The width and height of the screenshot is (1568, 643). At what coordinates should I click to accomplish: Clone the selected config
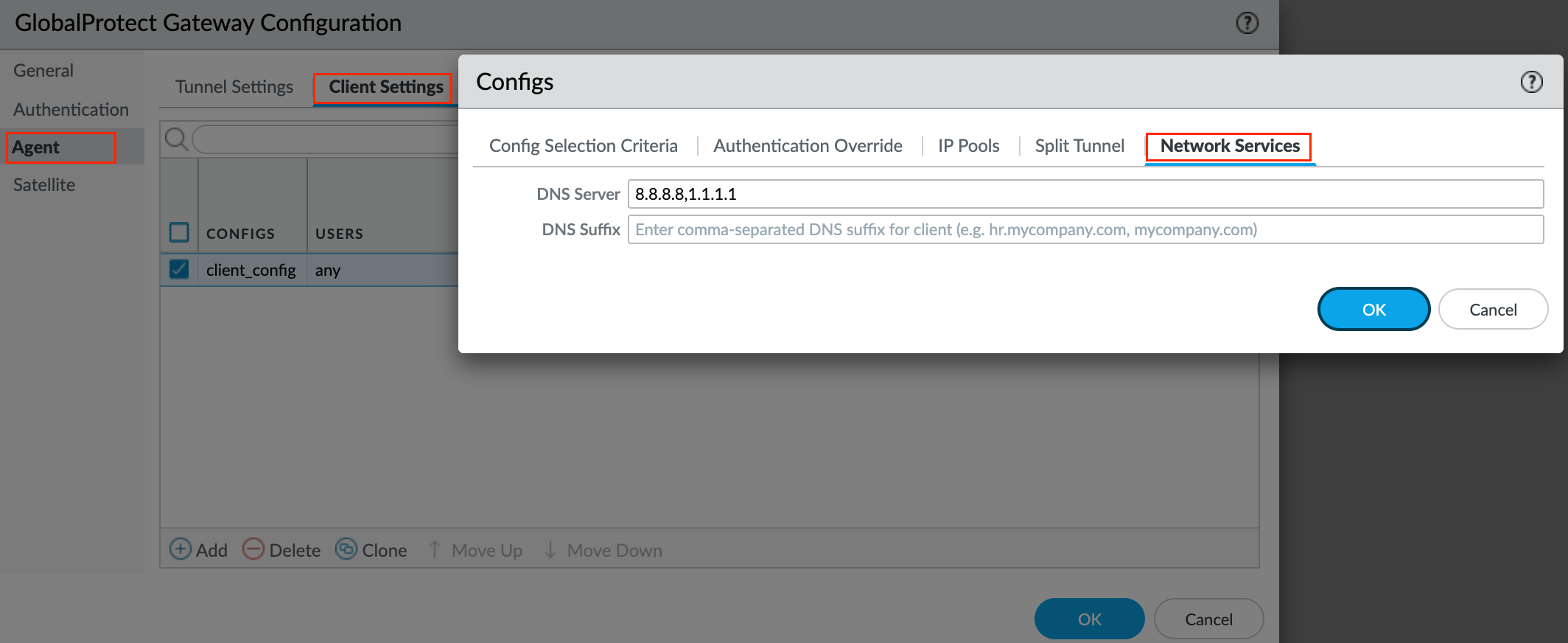(371, 550)
